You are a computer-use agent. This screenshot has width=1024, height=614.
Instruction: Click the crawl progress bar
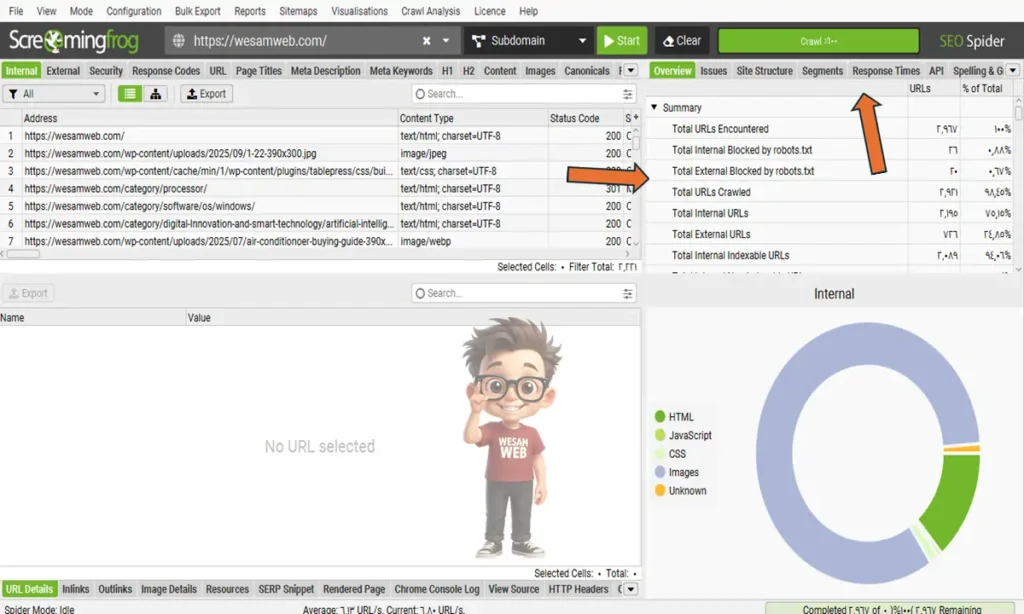818,41
